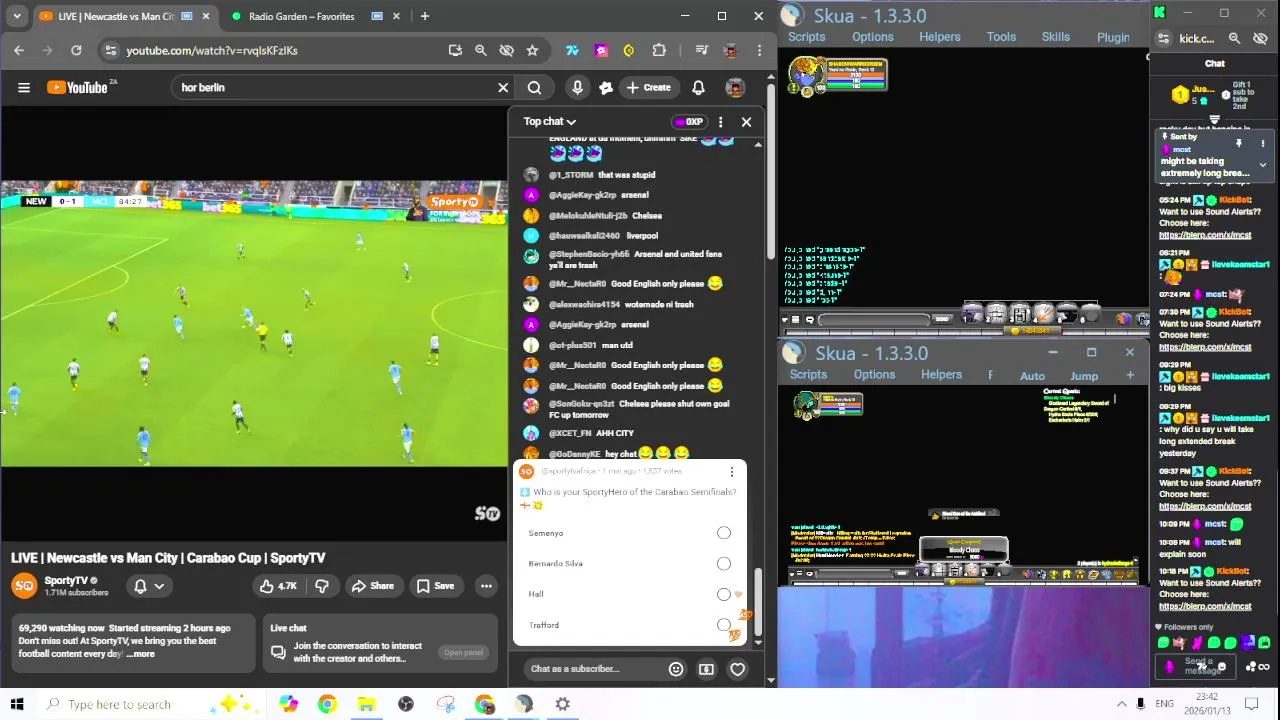This screenshot has height=720, width=1280.
Task: Pin icon on Kick pinned message
Action: tap(1238, 143)
